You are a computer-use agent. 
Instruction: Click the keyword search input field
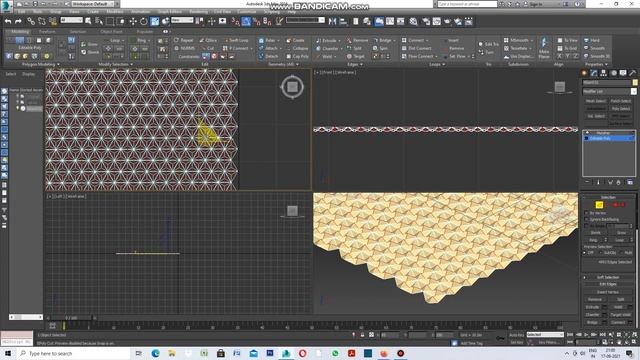[x=467, y=4]
